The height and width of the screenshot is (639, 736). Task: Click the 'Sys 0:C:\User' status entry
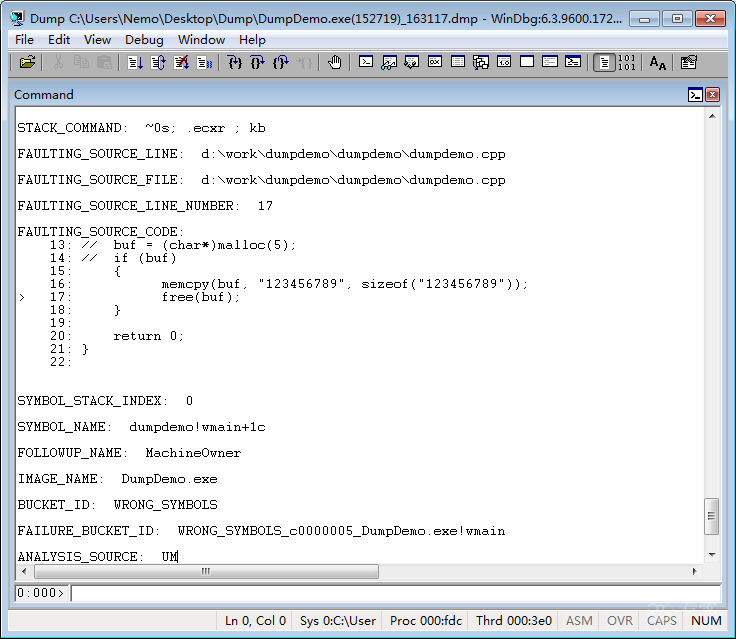tap(337, 621)
